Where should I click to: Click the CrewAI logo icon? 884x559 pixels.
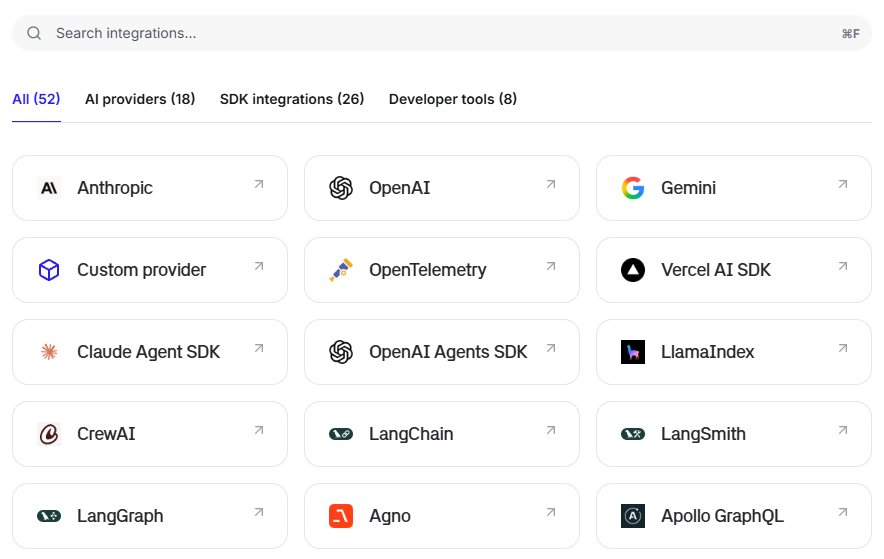tap(49, 434)
